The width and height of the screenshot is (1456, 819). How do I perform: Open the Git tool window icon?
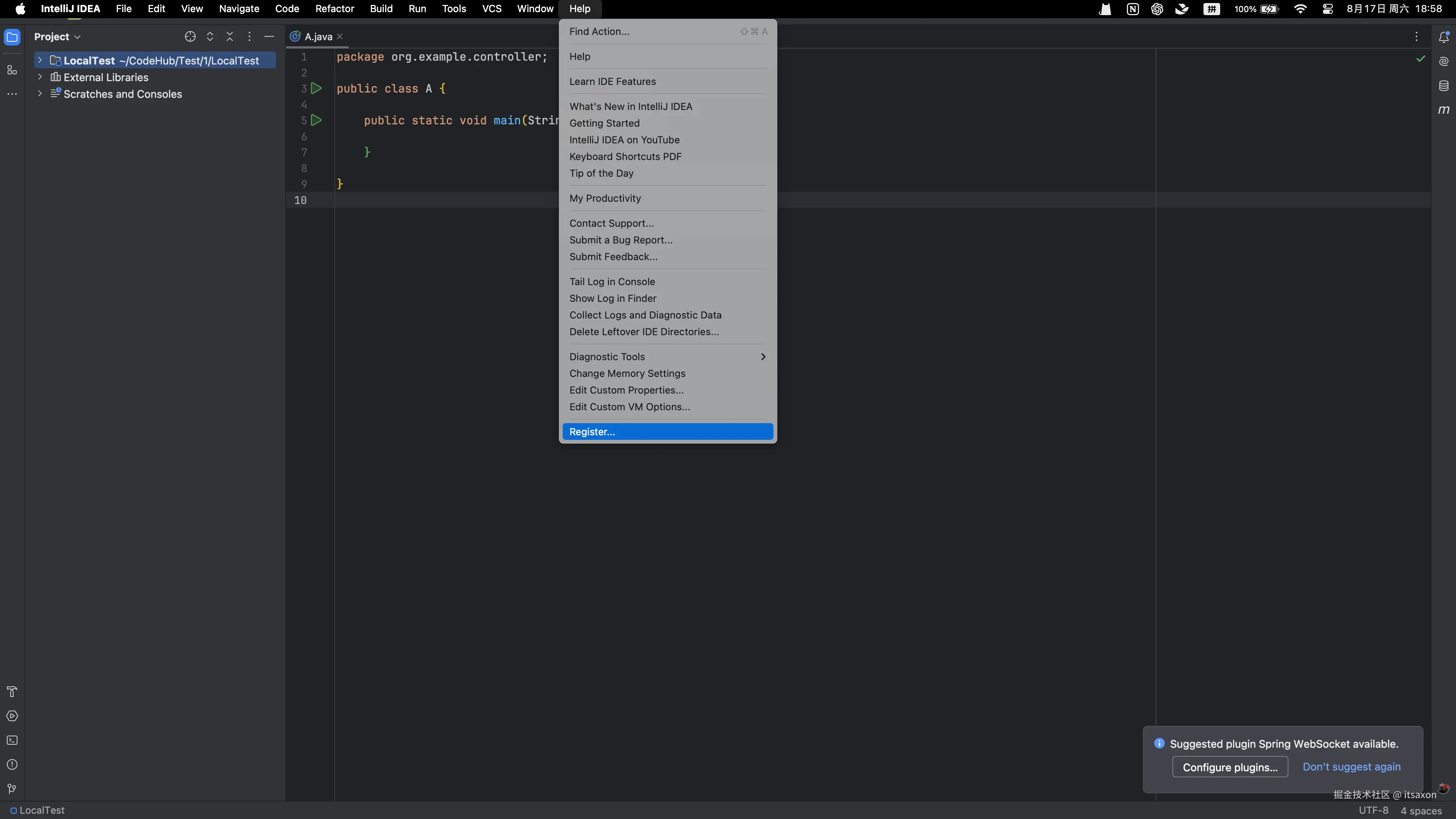[12, 789]
